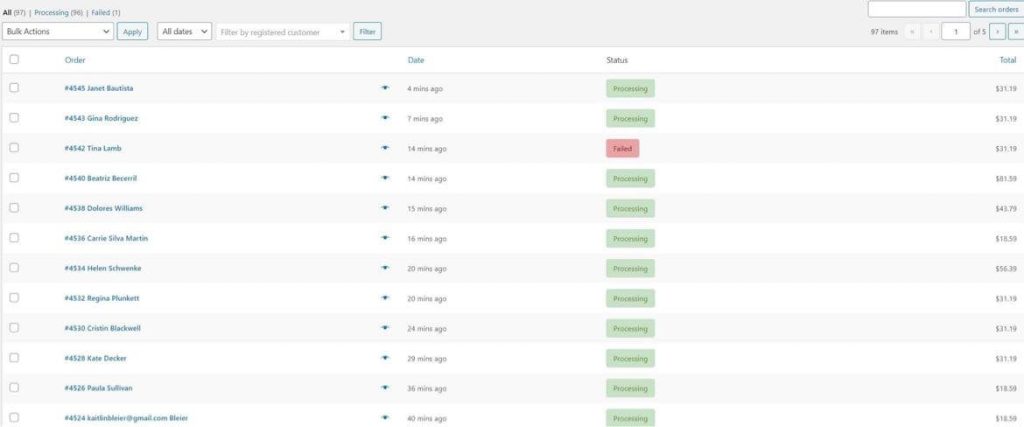1024x427 pixels.
Task: Check the Helen Schwenke order checkbox
Action: (x=14, y=268)
